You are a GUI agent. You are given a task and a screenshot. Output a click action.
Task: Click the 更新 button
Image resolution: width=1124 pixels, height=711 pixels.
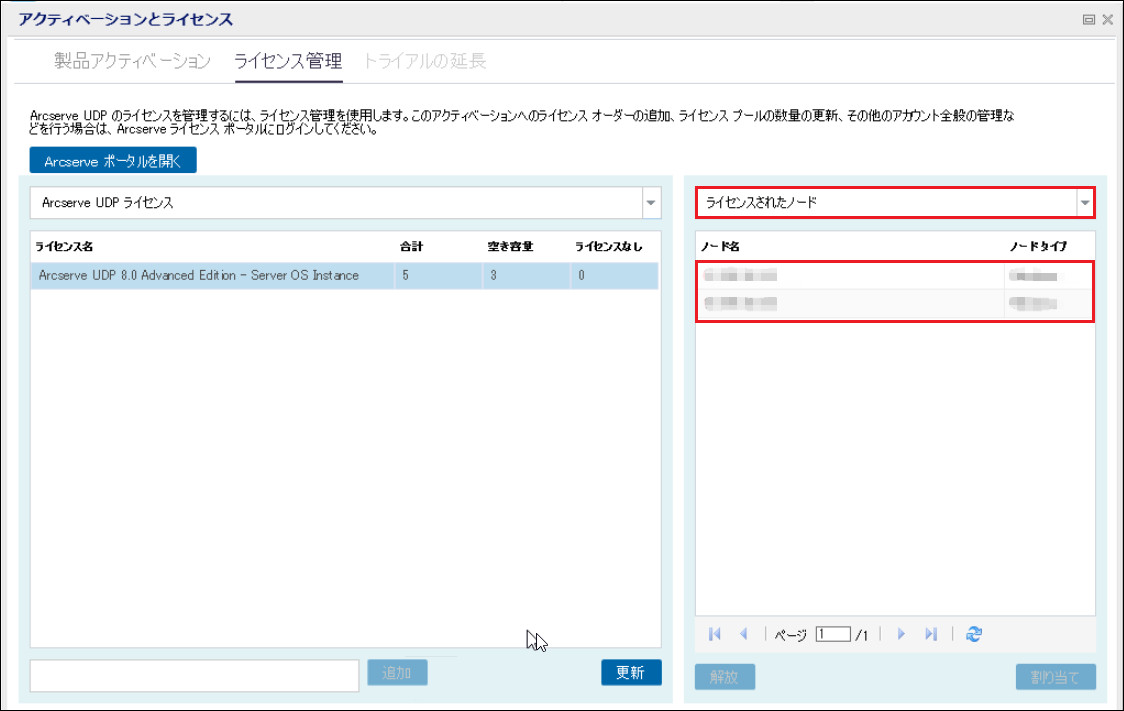[x=631, y=672]
